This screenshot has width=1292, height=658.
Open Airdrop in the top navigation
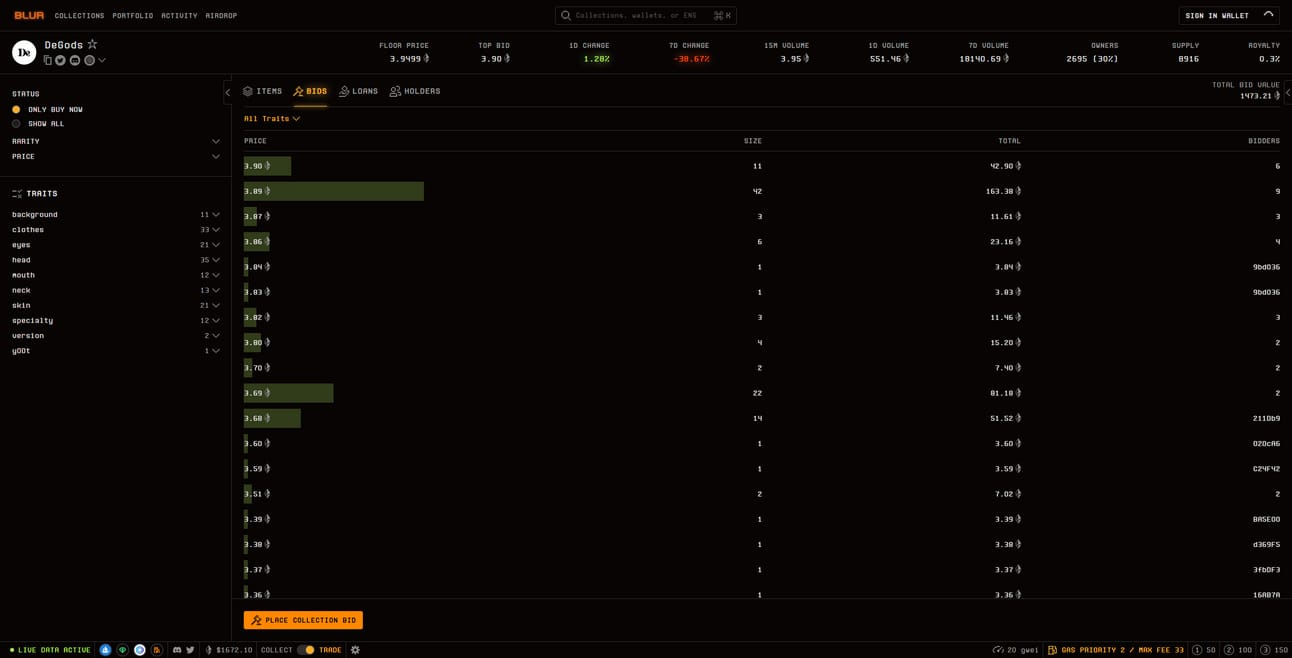[x=221, y=16]
